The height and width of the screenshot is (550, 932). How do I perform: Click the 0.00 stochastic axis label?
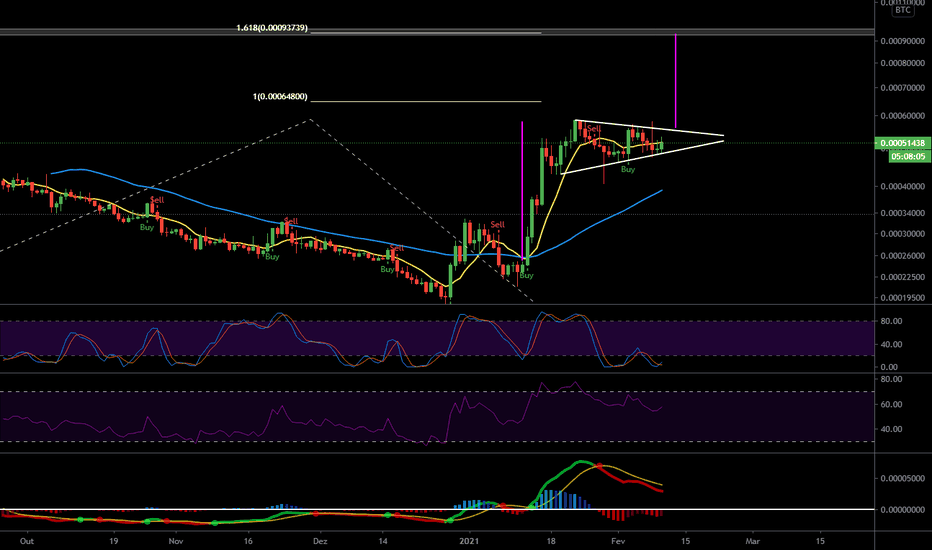(x=891, y=367)
